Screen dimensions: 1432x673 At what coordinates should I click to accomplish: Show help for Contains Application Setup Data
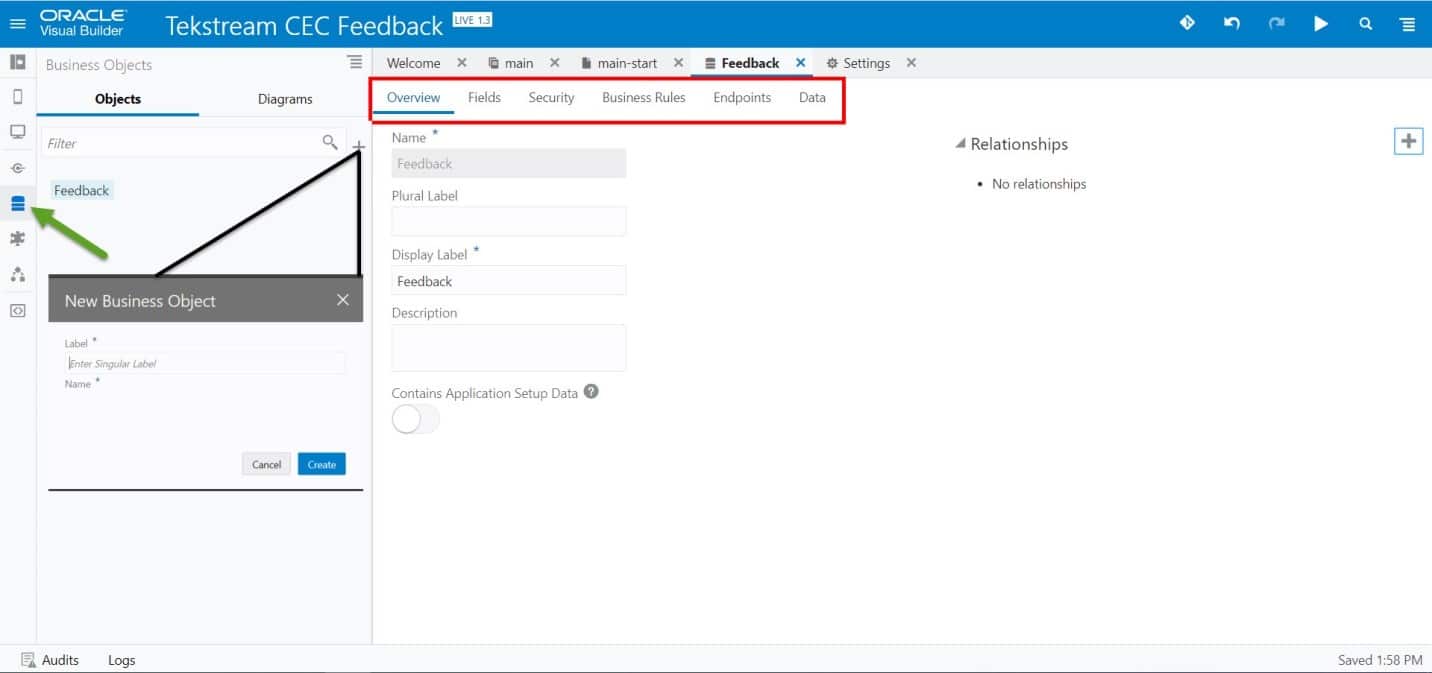(591, 392)
